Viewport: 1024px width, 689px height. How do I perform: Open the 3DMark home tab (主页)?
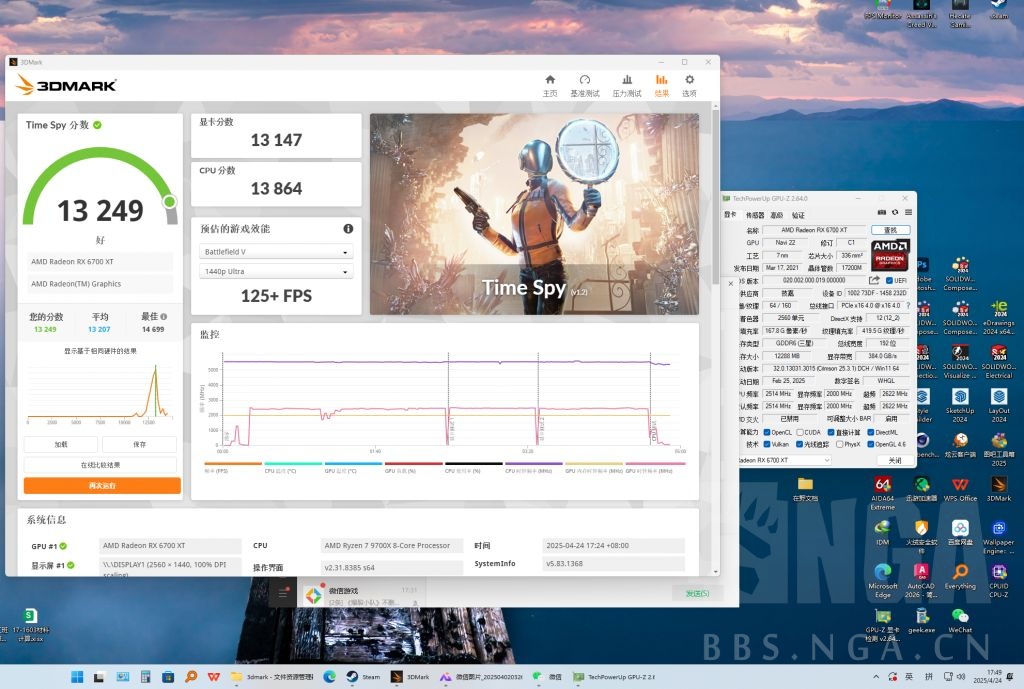pos(550,86)
